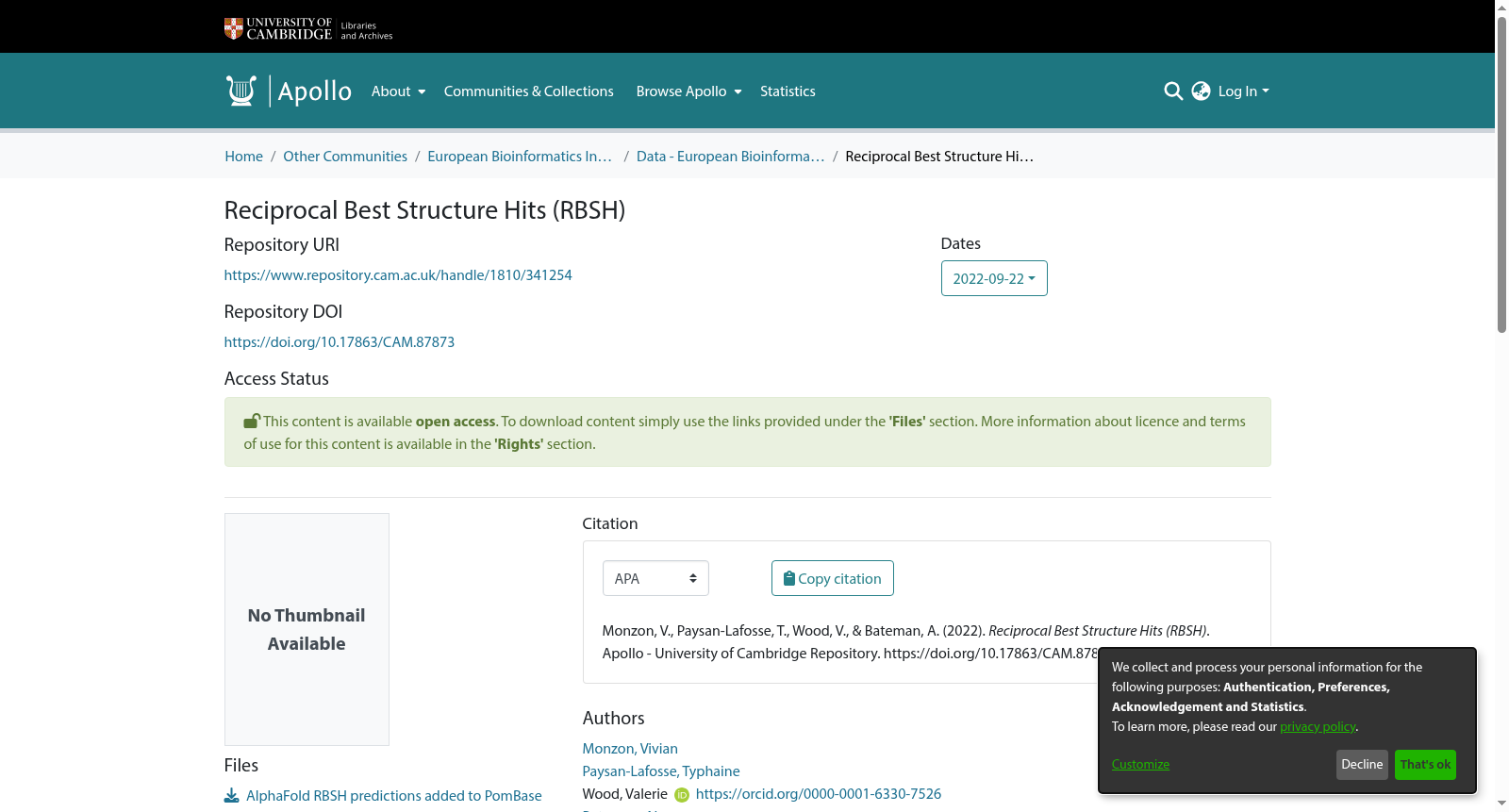This screenshot has width=1509, height=812.
Task: Decline the cookie consent
Action: click(1362, 765)
